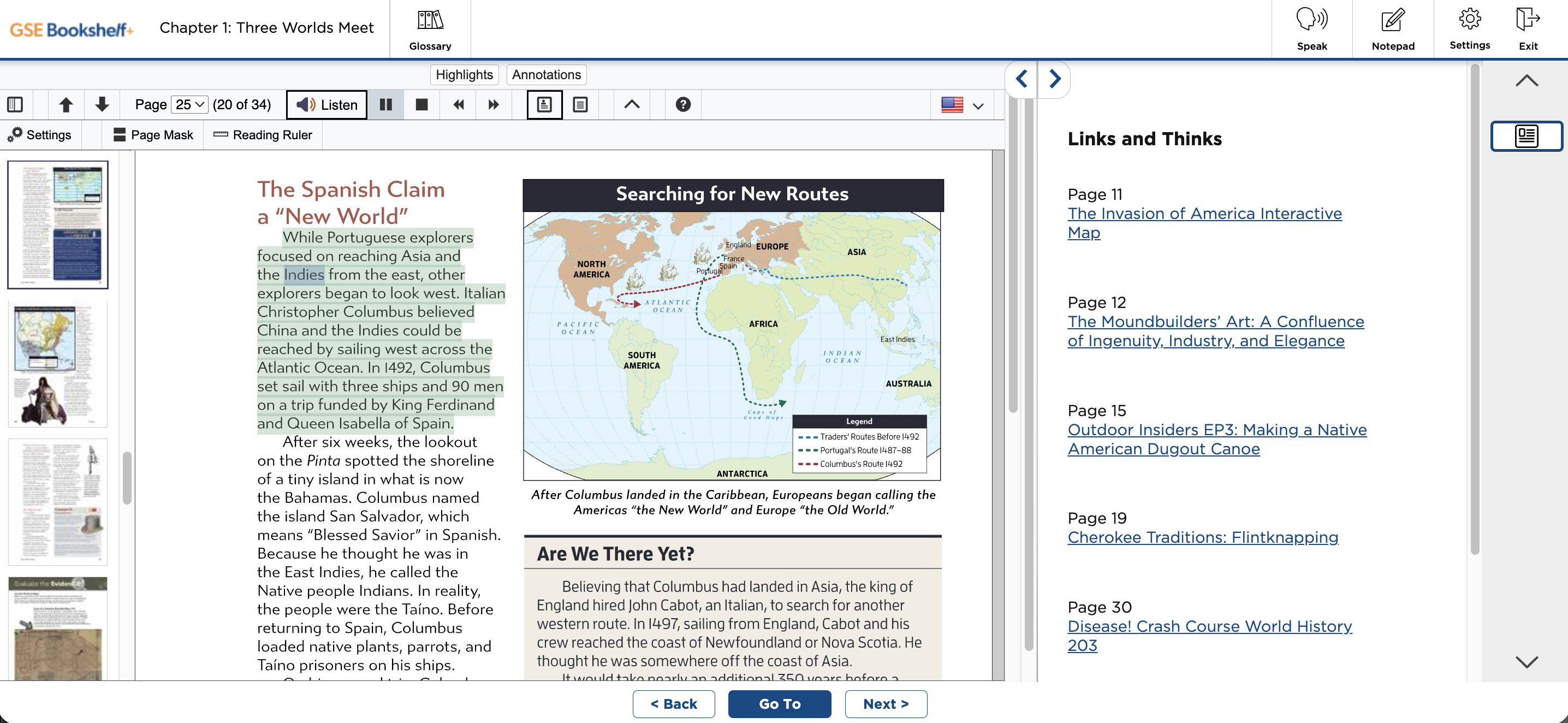Click the Back navigation button

tap(673, 703)
